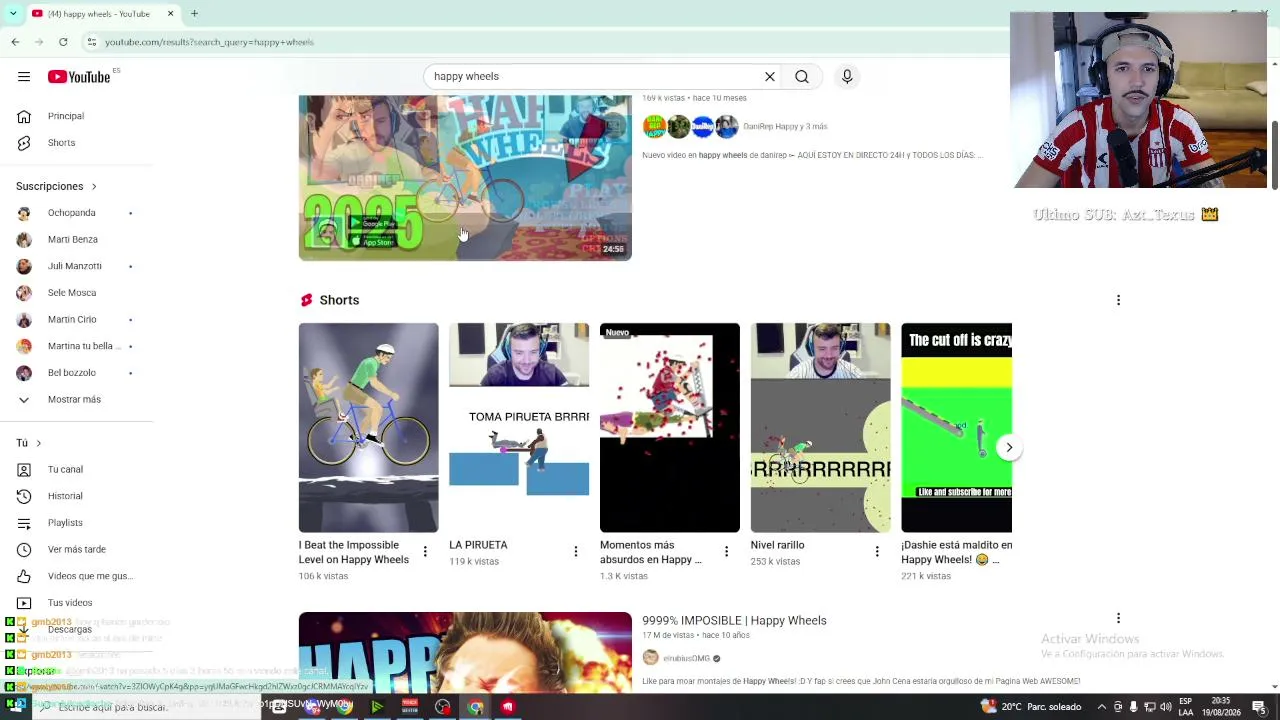The height and width of the screenshot is (720, 1280).
Task: Open the Ochopanda channel subscription
Action: click(72, 213)
